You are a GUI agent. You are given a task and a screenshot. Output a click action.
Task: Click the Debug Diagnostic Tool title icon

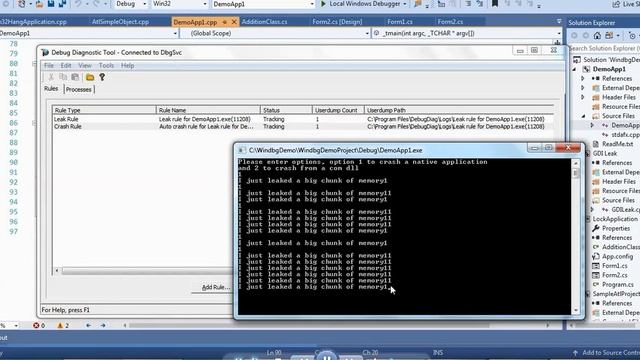pyautogui.click(x=45, y=52)
